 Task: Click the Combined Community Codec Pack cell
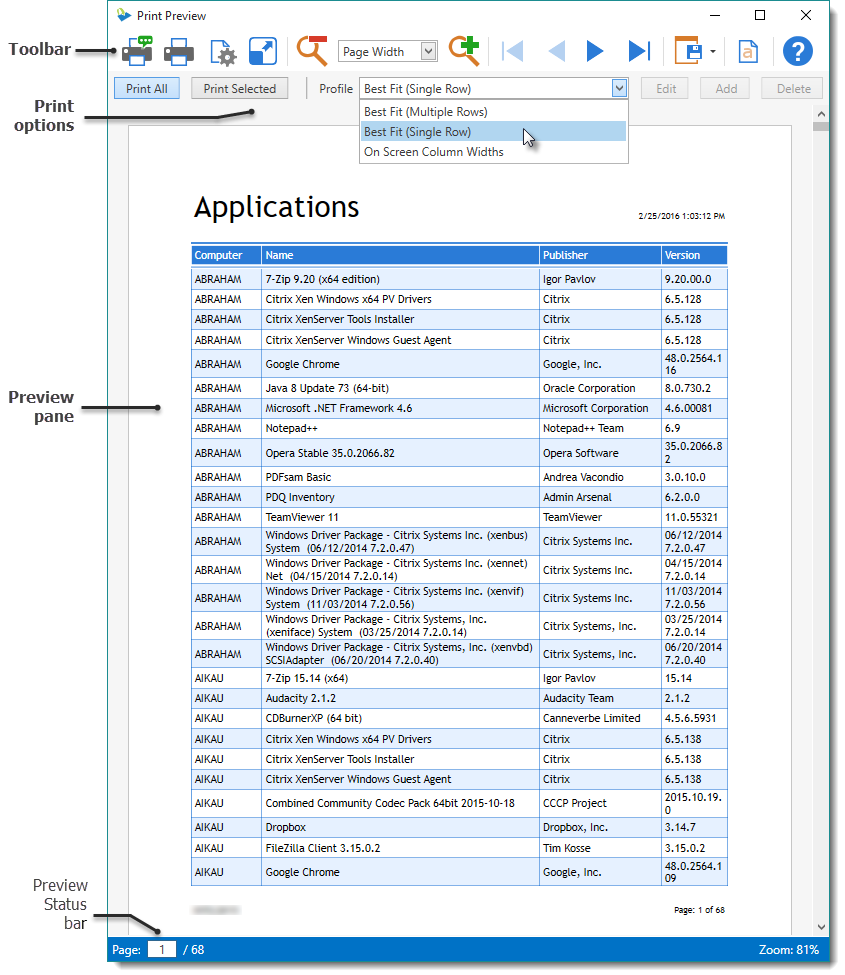pos(400,803)
